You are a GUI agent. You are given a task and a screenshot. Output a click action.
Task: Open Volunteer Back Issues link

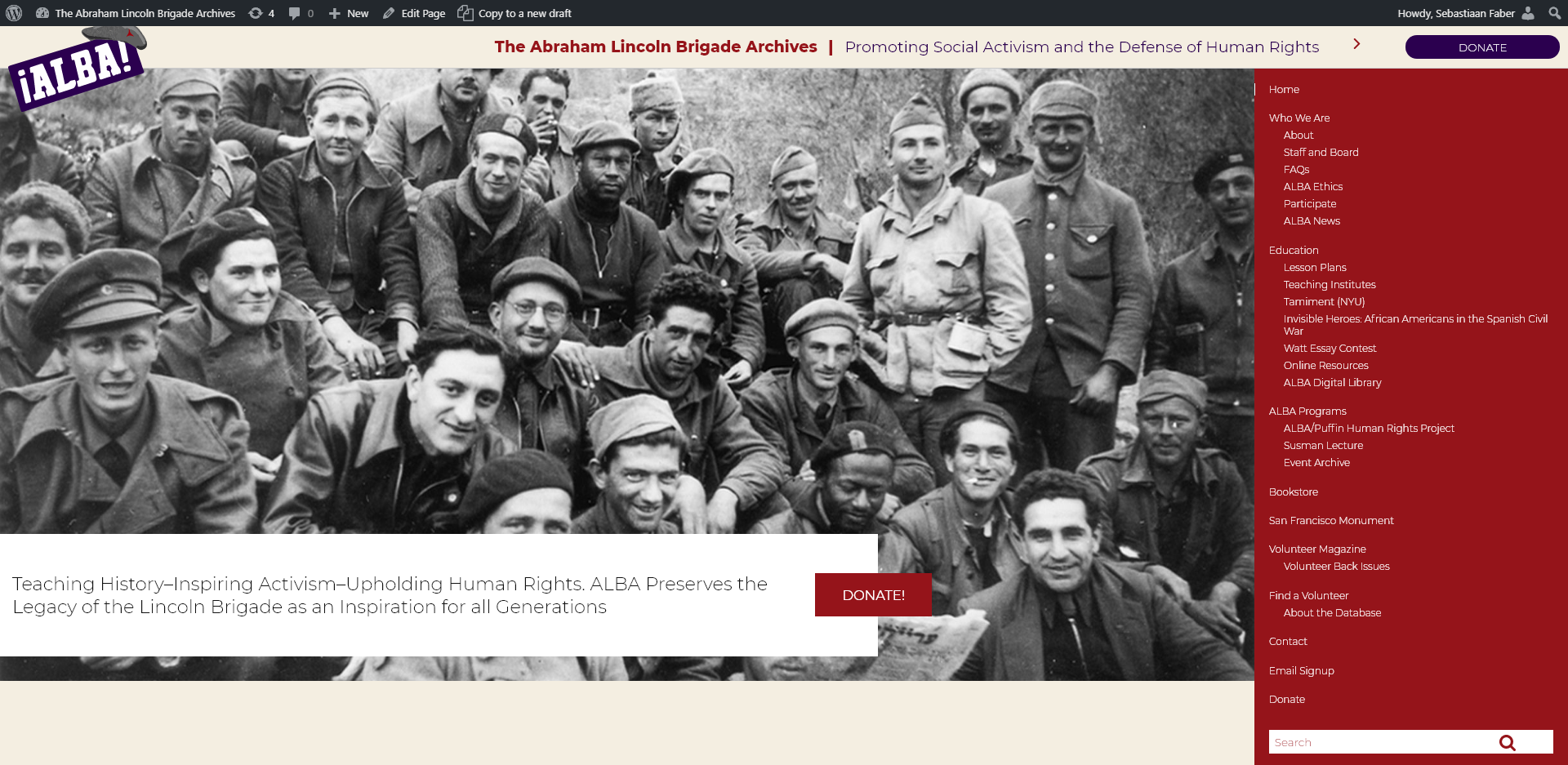[1336, 567]
